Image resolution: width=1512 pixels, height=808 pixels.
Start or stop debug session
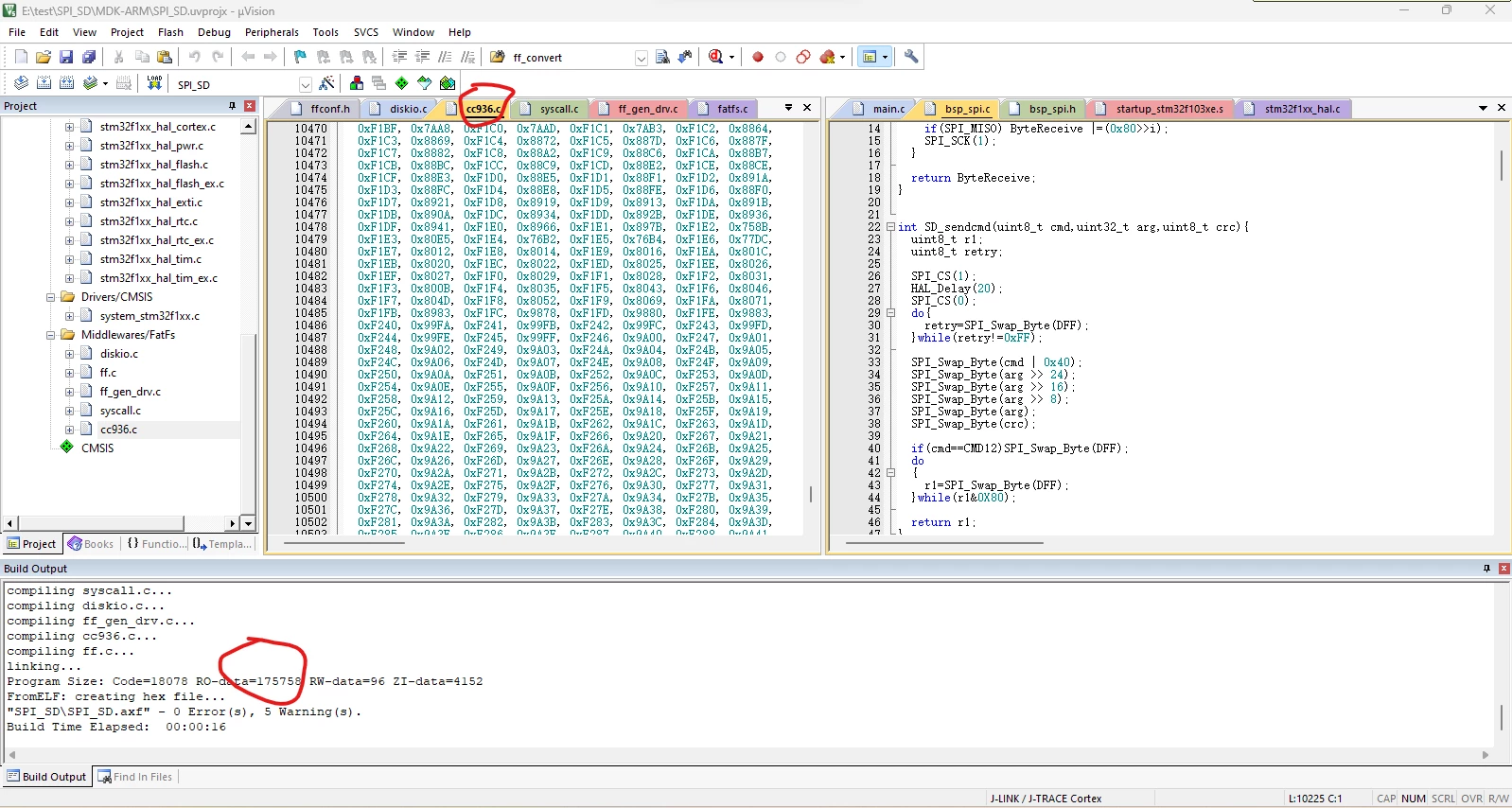[715, 57]
